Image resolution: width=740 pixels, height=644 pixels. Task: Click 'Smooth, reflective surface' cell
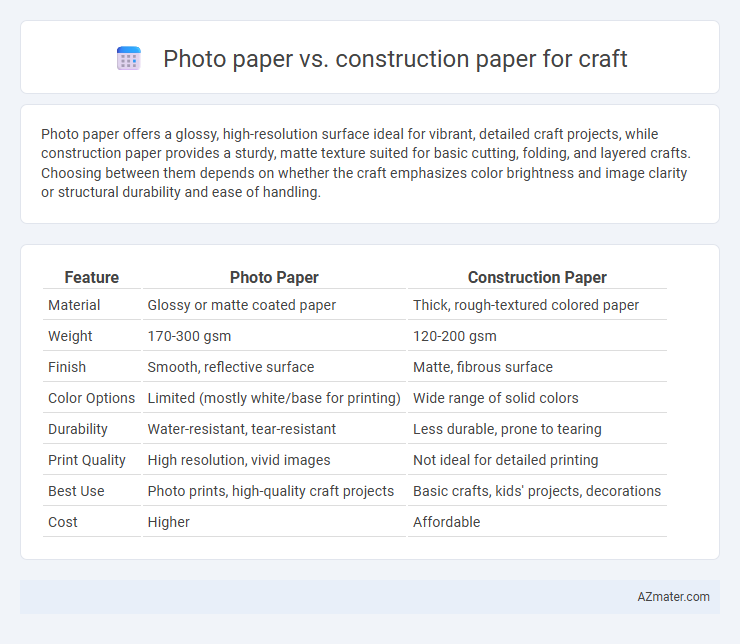[231, 367]
